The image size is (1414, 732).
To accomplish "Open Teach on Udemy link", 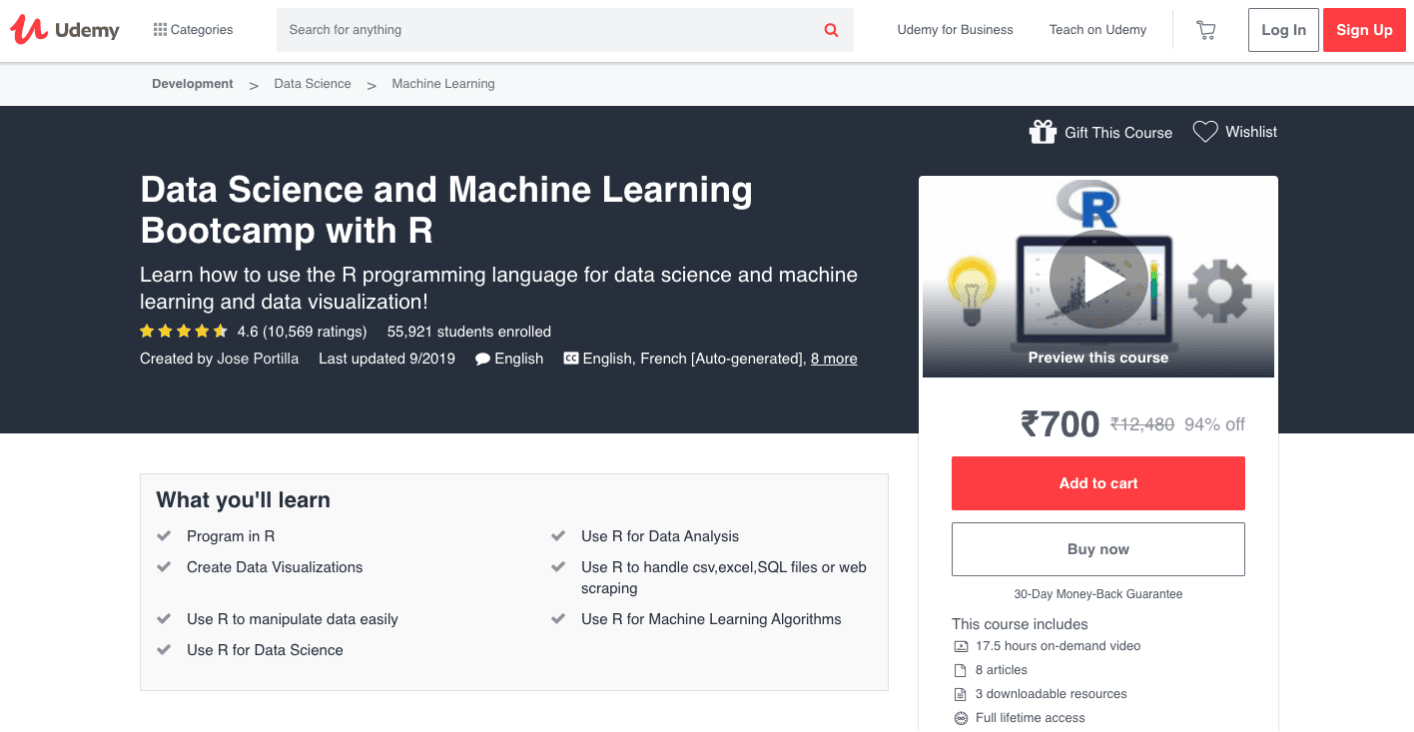I will click(x=1098, y=30).
